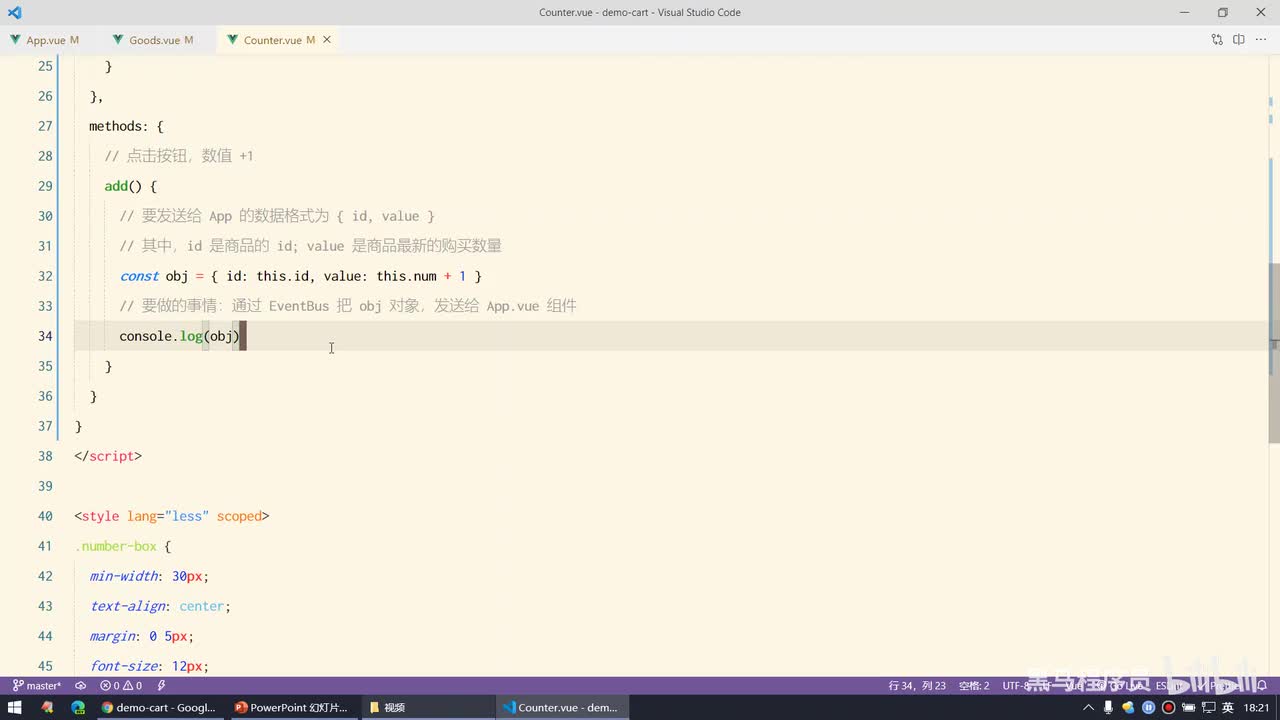Click the blue pause tray icon

tap(1149, 707)
